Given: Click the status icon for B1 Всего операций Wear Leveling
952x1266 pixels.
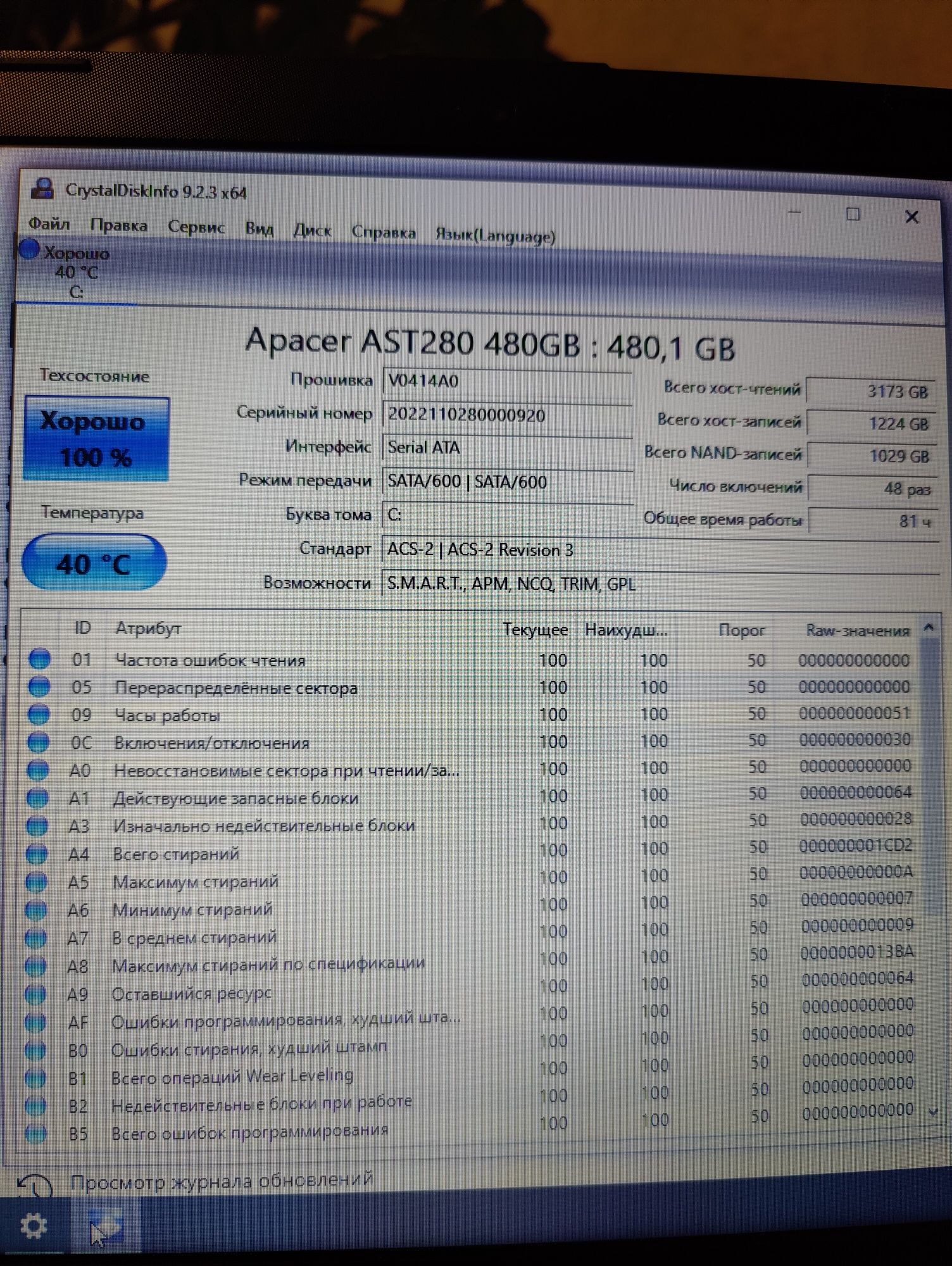Looking at the screenshot, I should (35, 1077).
